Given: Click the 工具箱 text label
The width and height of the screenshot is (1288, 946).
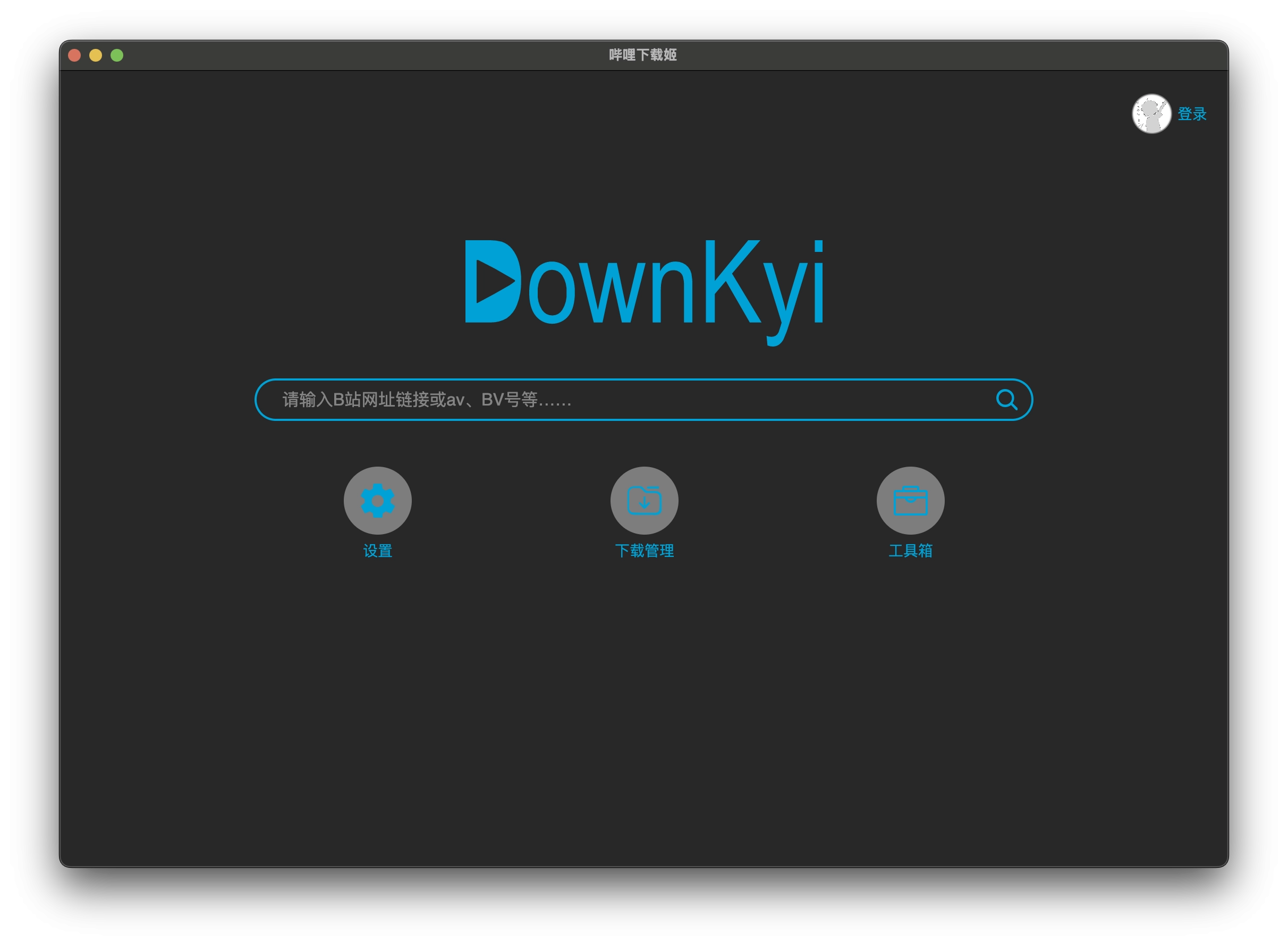Looking at the screenshot, I should [910, 551].
